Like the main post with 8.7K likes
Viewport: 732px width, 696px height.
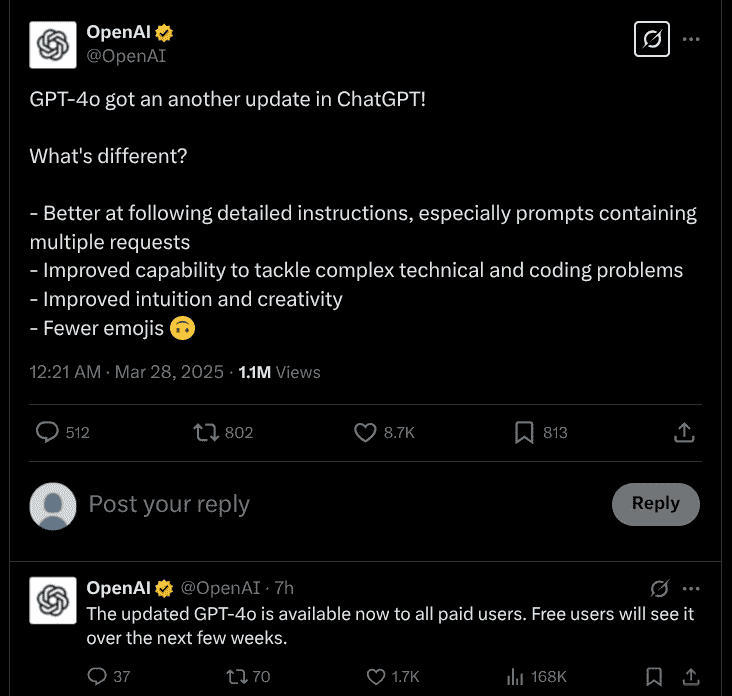tap(365, 432)
